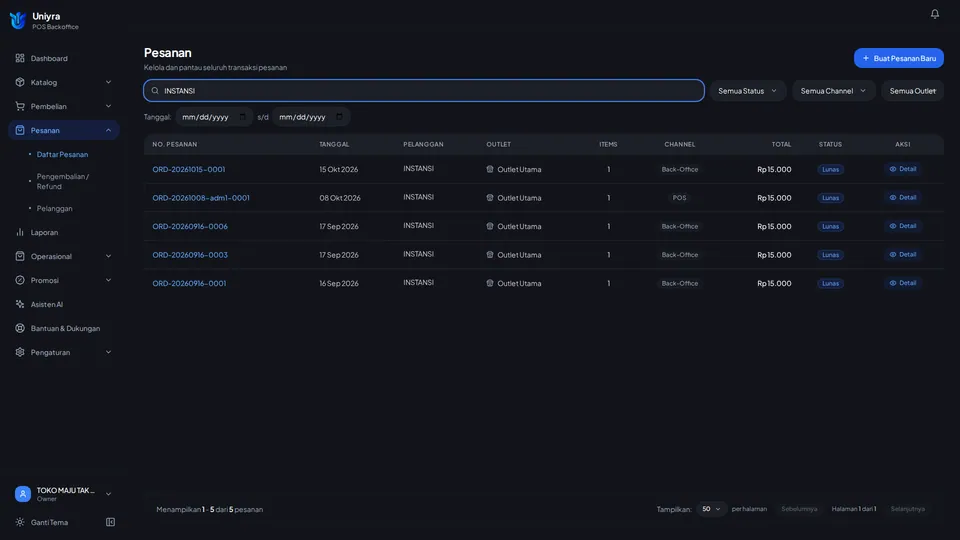Open order link ORD-20260916-0001
Viewport: 960px width, 540px height.
coord(189,283)
